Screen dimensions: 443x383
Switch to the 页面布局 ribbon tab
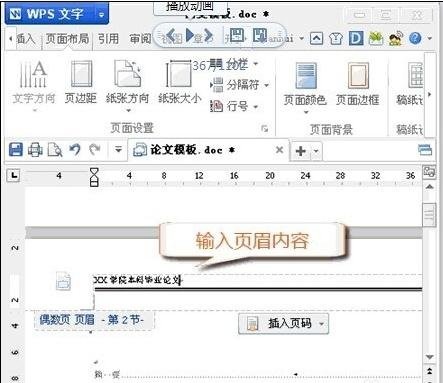point(67,39)
